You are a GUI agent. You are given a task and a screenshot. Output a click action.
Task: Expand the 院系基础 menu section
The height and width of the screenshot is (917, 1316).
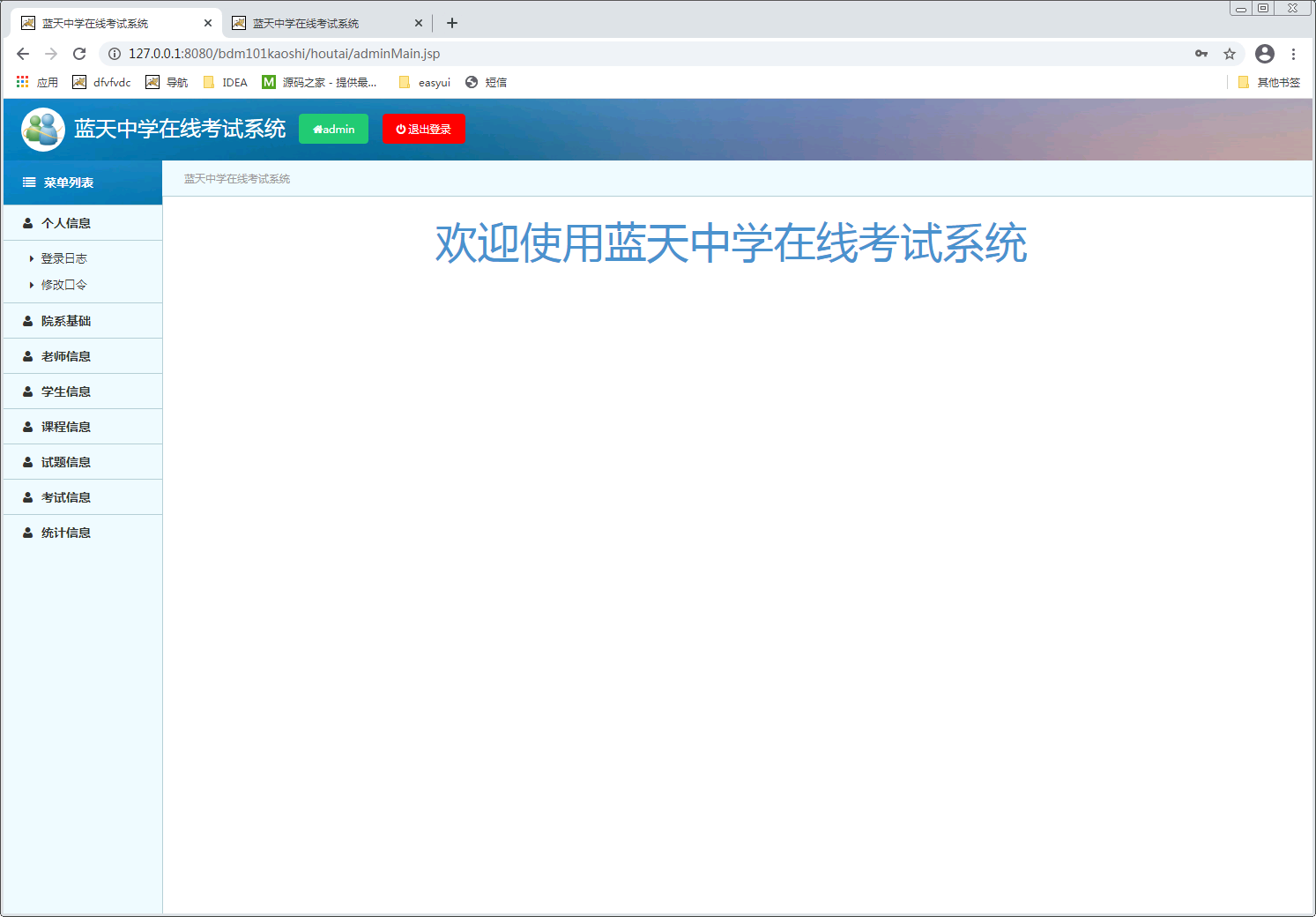(83, 321)
